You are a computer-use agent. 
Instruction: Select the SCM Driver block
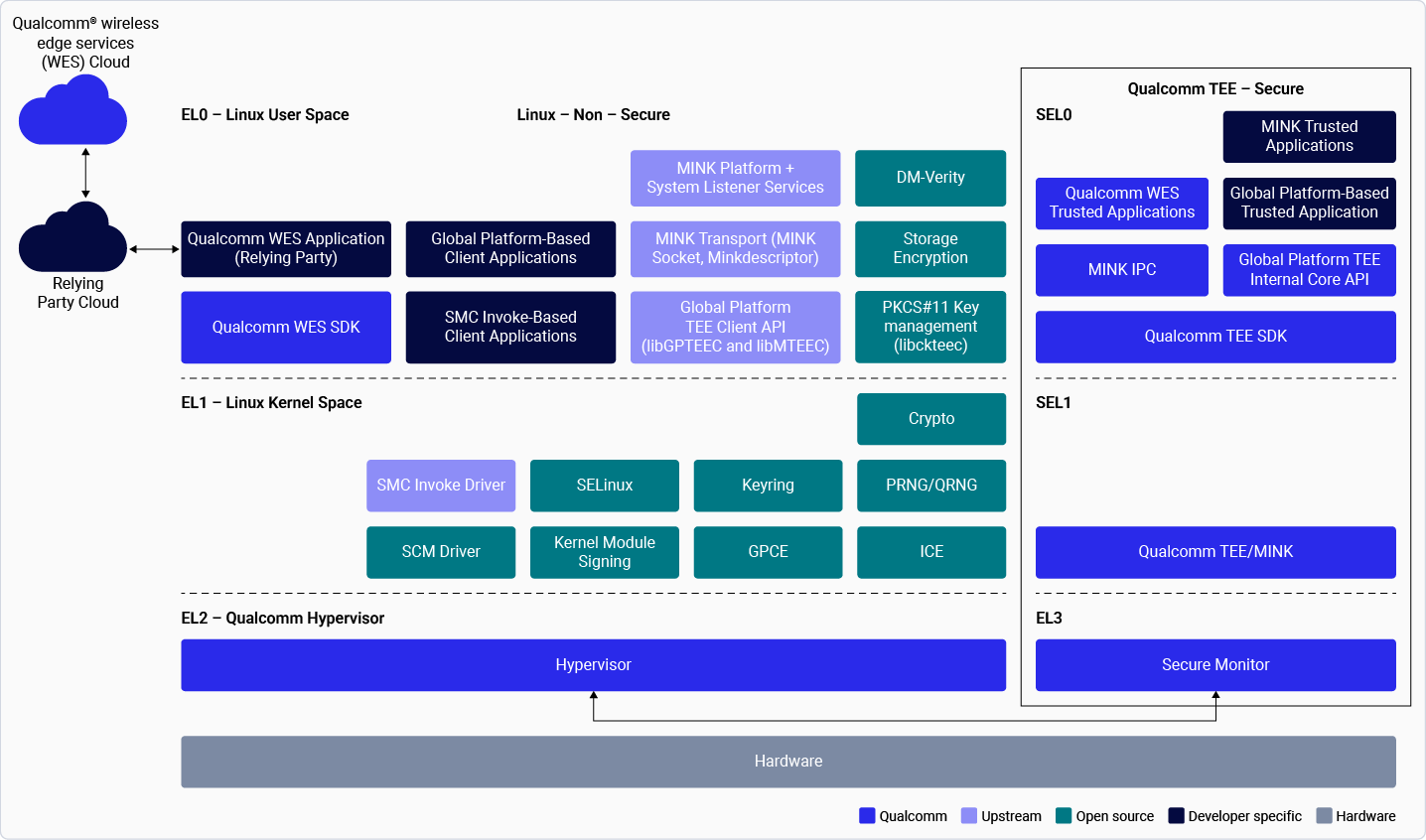441,552
